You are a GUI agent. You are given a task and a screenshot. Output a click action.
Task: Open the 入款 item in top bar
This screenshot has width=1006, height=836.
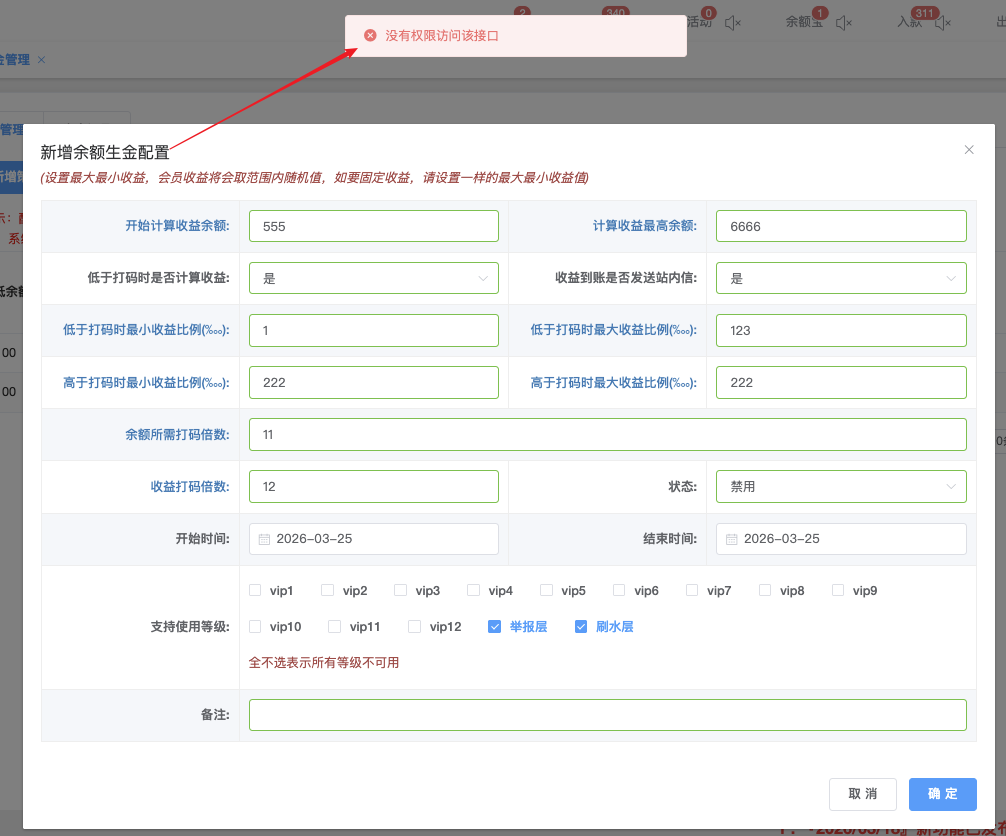[x=909, y=22]
